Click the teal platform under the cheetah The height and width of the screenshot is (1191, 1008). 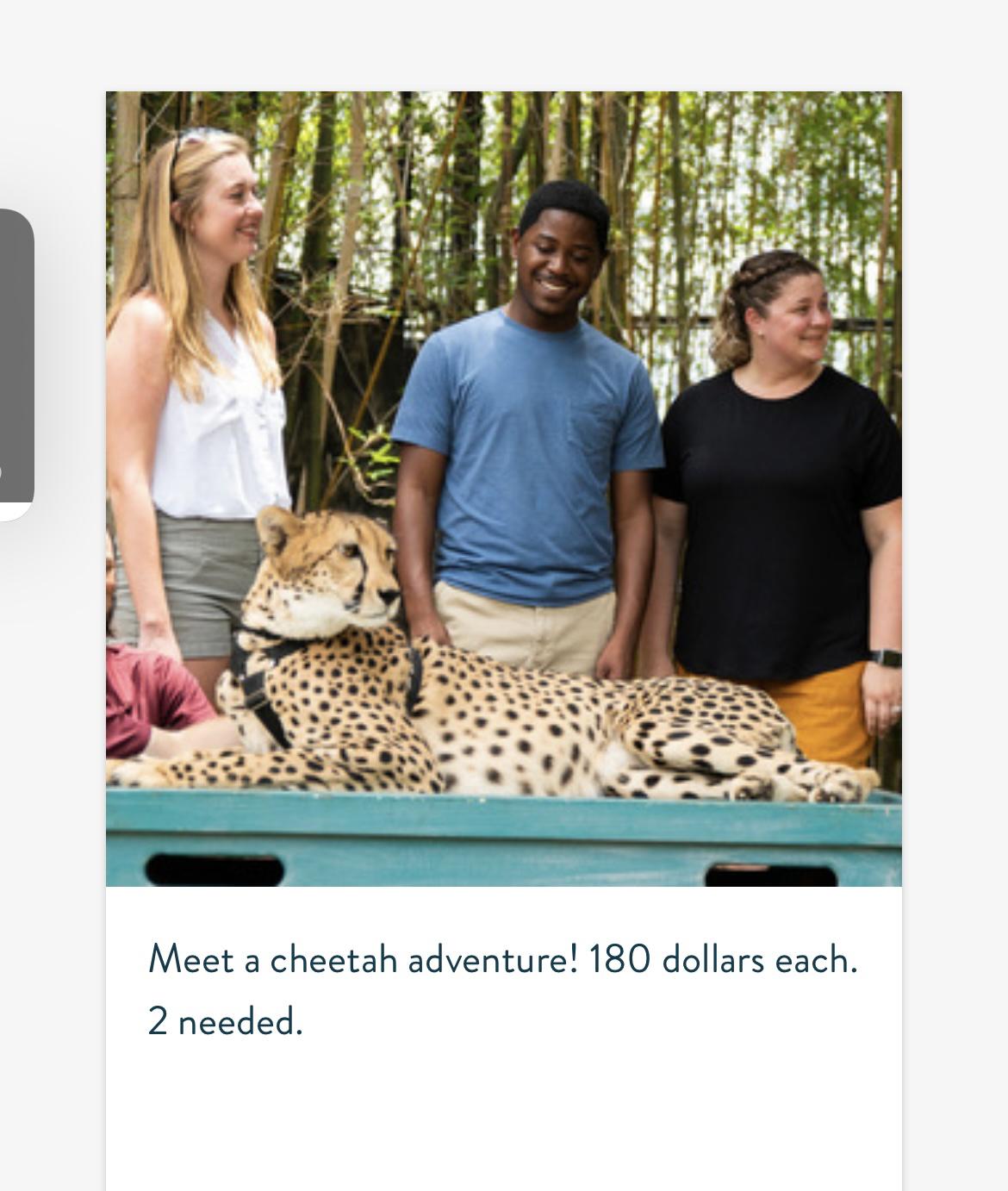coord(504,839)
